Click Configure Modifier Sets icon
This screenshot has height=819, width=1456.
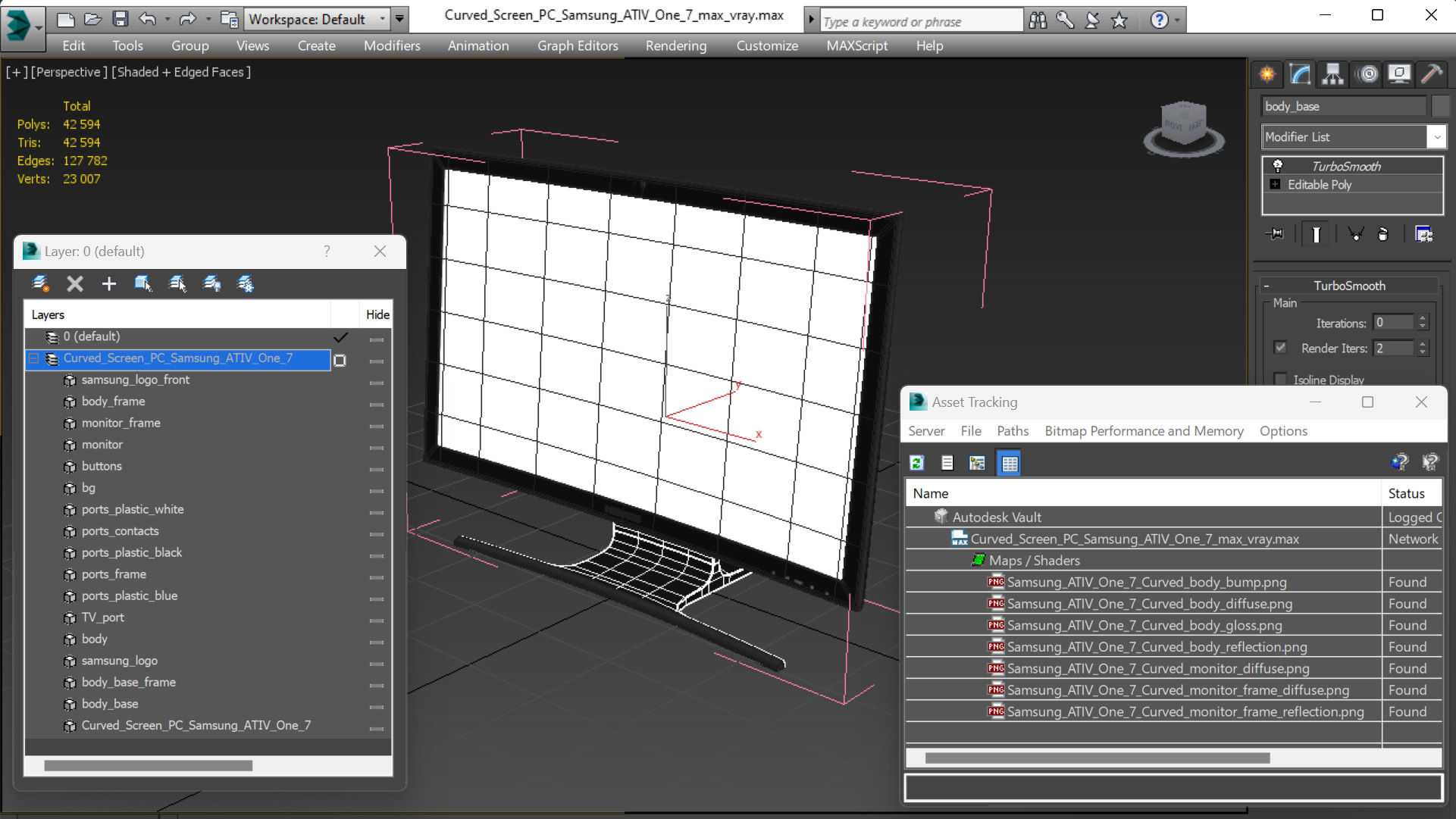(1423, 234)
